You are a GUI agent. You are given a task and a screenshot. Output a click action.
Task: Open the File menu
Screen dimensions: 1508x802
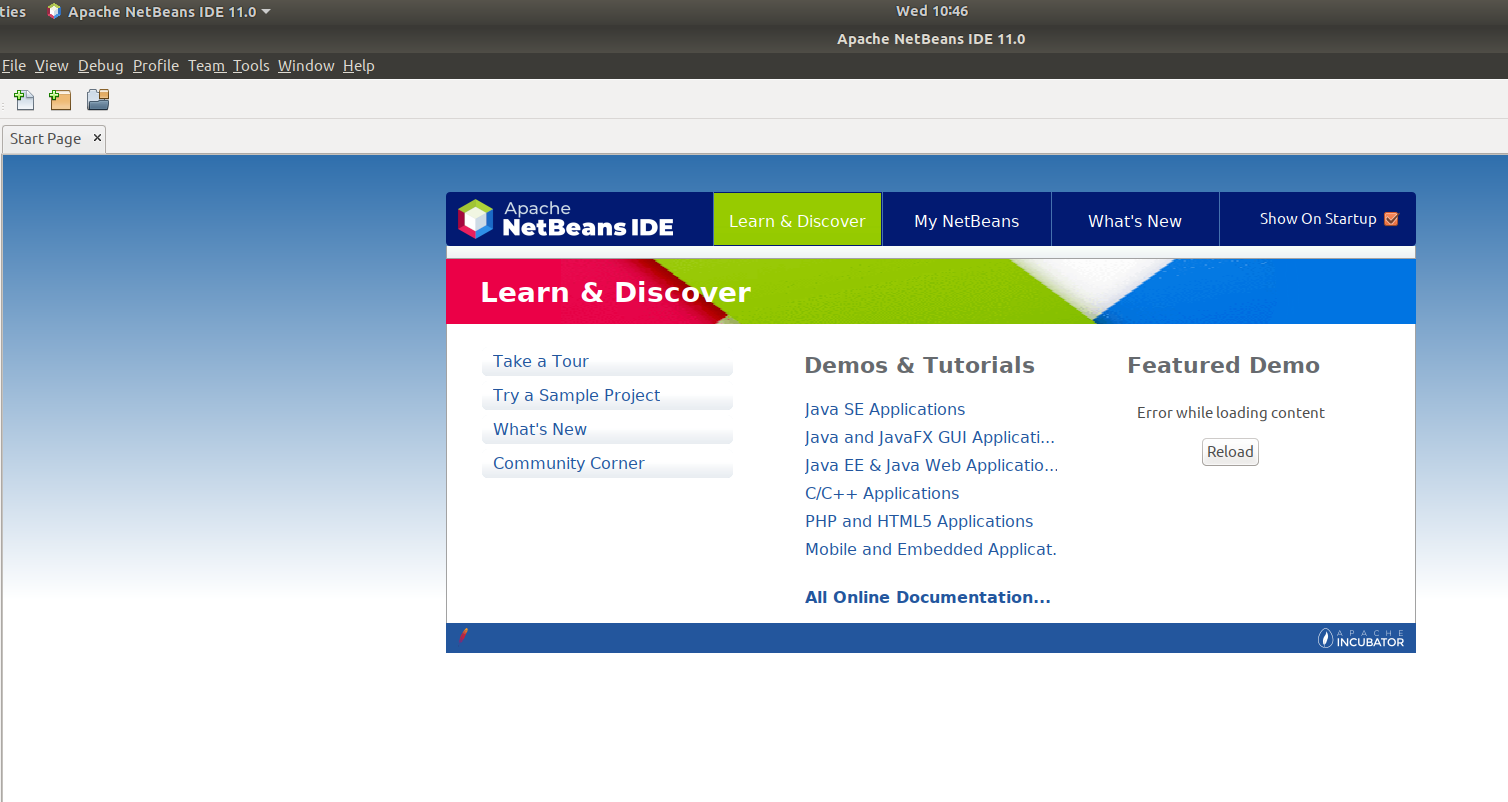[x=14, y=66]
